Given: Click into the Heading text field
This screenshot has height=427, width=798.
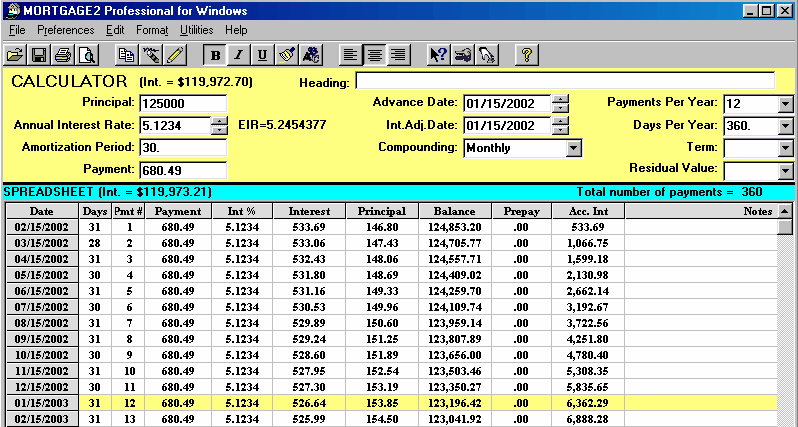Looking at the screenshot, I should pyautogui.click(x=564, y=81).
